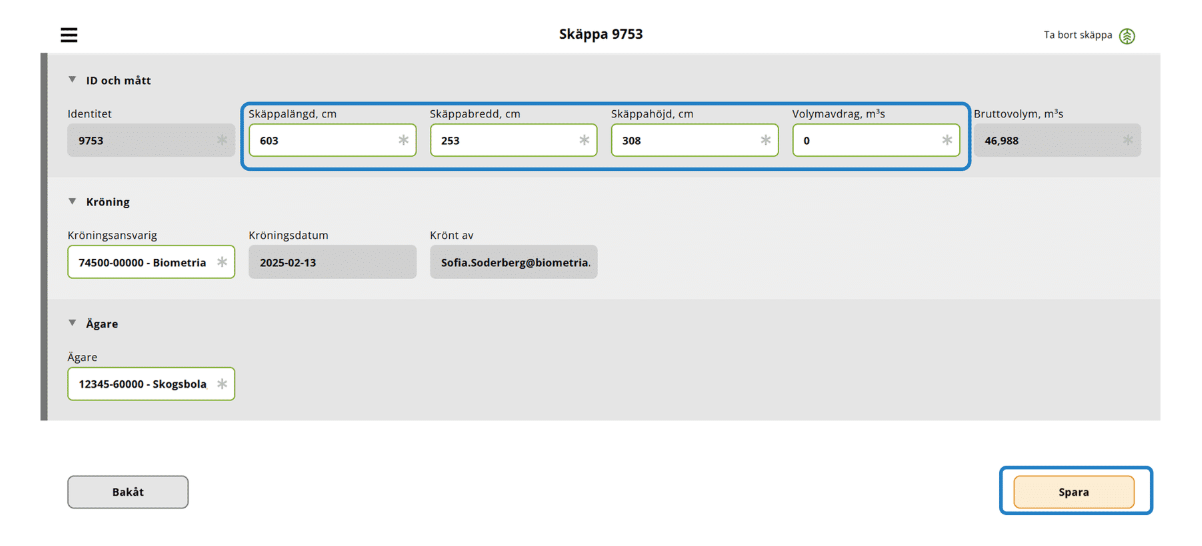Focus the Skäppalängd input showing 603
Screen dimensions: 1202x546
(x=320, y=141)
